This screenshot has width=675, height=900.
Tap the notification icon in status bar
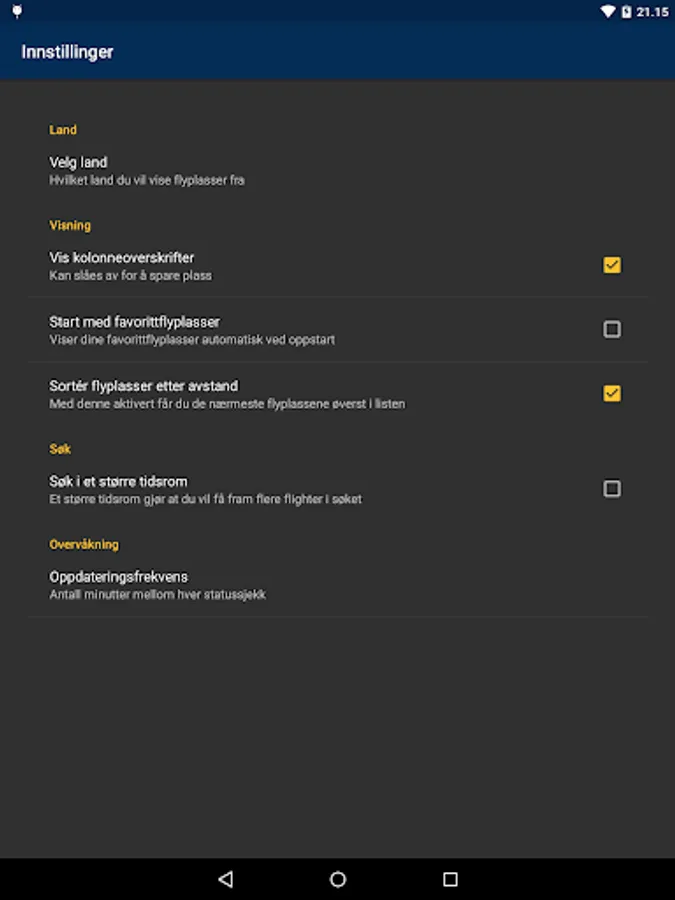click(x=16, y=12)
